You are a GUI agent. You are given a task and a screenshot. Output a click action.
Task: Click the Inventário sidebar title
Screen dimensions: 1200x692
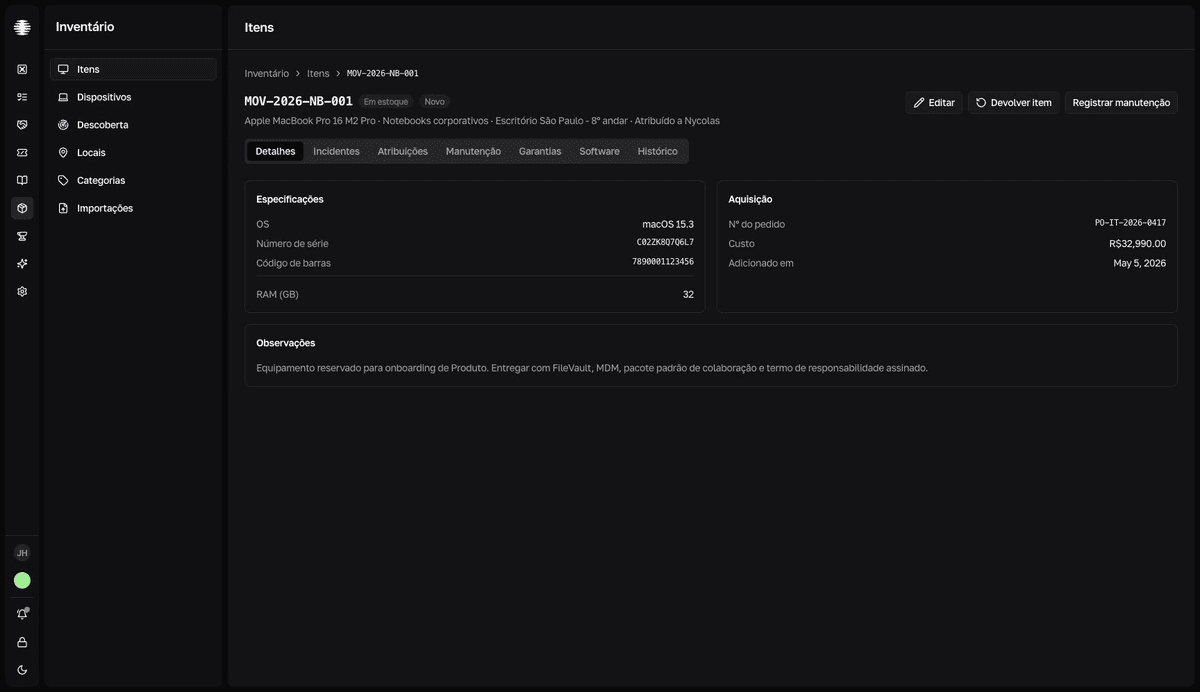(x=85, y=27)
